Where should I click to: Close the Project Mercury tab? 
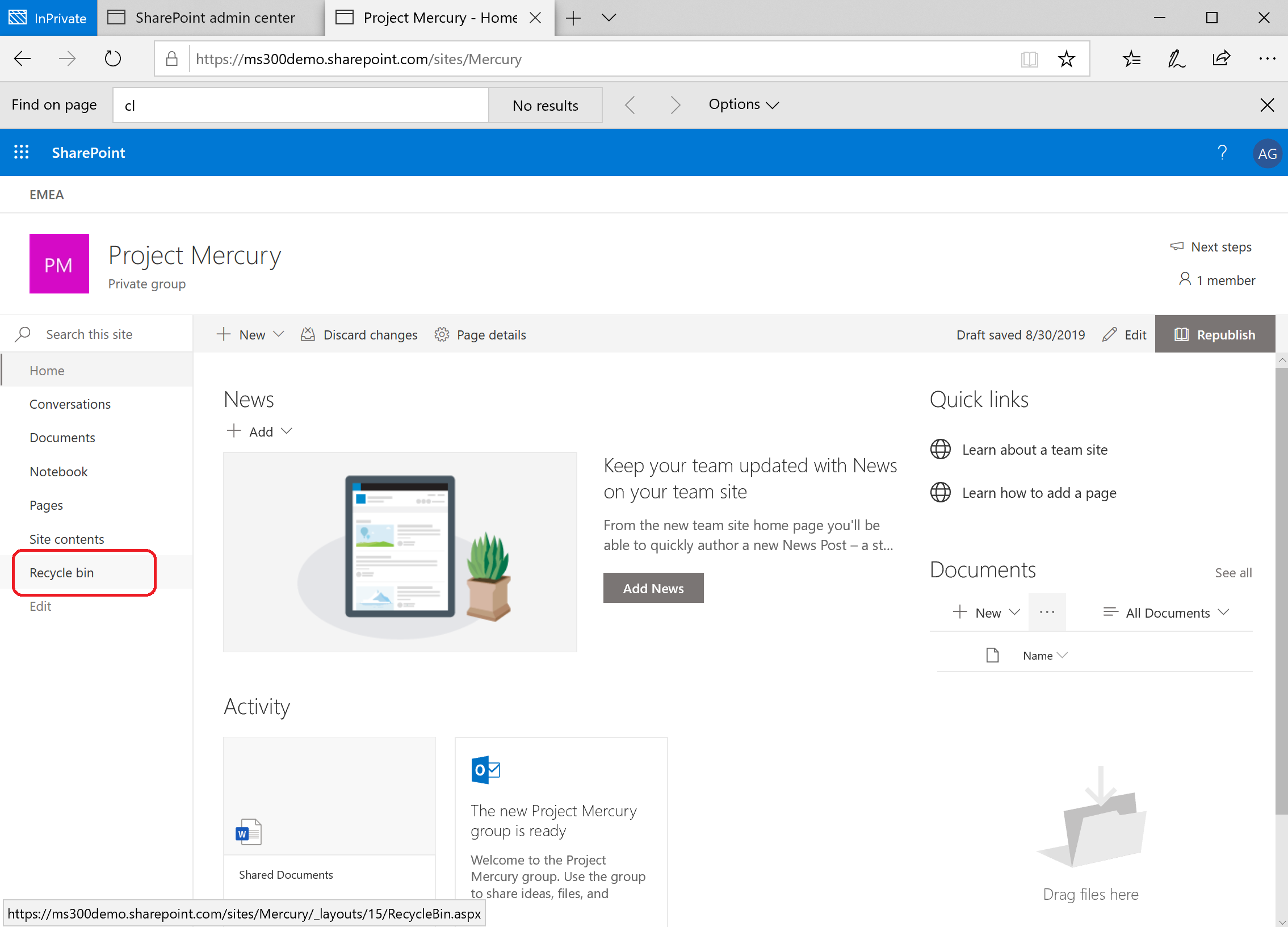pyautogui.click(x=535, y=18)
